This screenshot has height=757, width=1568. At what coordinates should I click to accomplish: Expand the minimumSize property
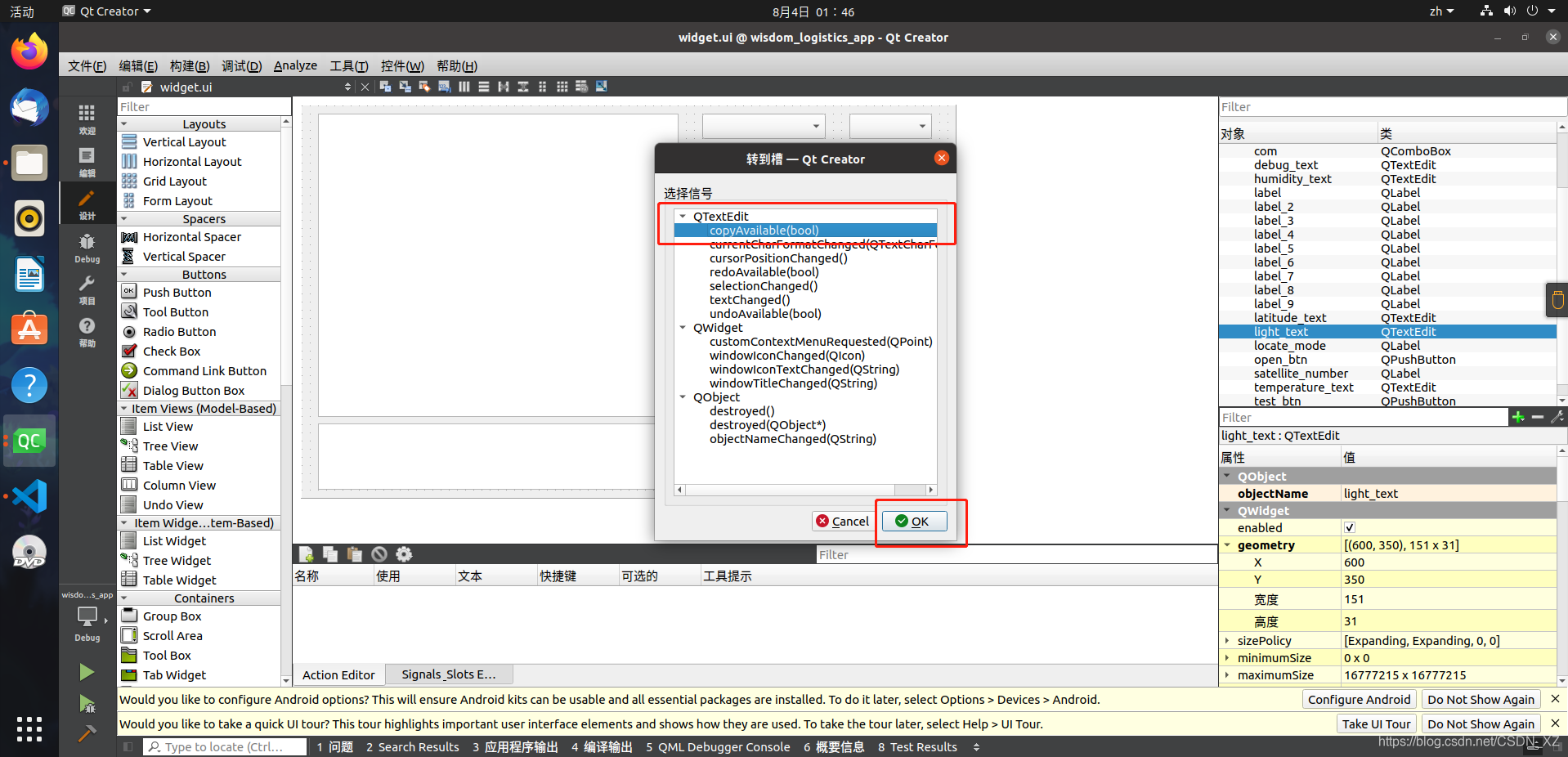(1227, 658)
